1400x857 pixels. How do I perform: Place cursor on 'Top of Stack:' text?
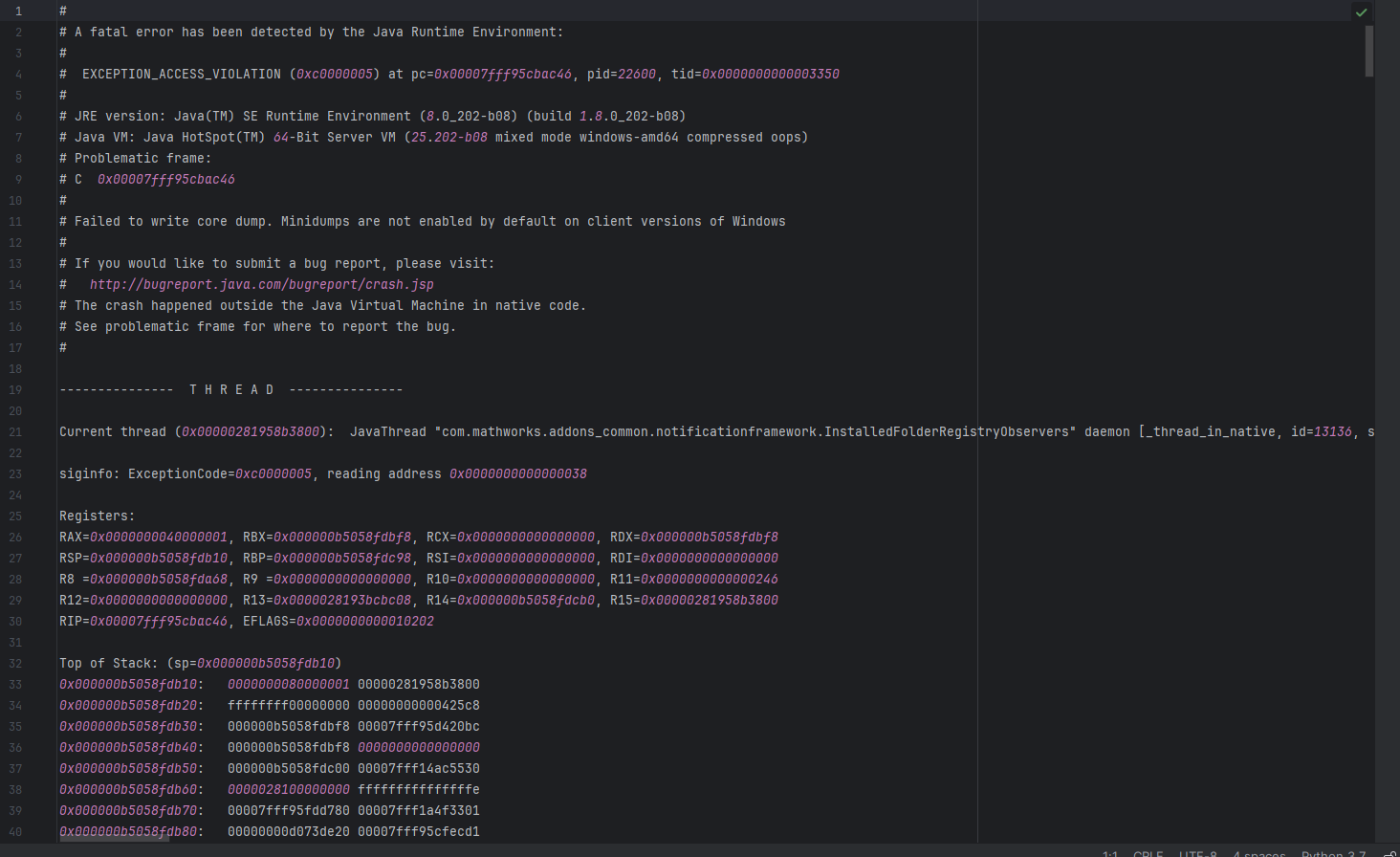coord(107,663)
